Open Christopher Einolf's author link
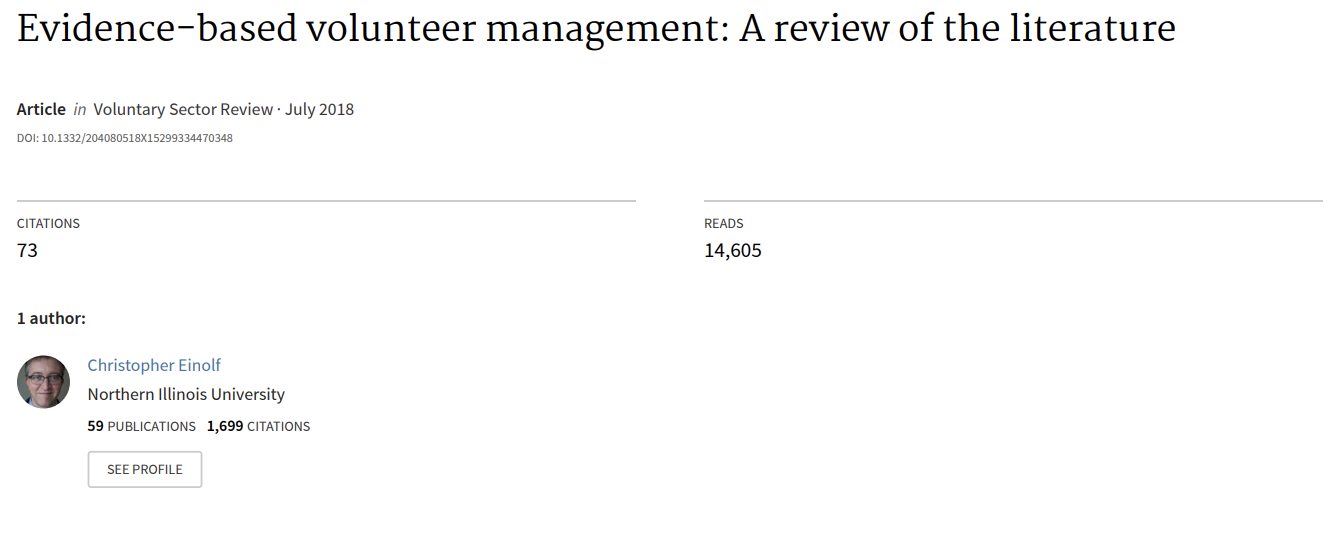Image resolution: width=1342 pixels, height=538 pixels. tap(154, 365)
